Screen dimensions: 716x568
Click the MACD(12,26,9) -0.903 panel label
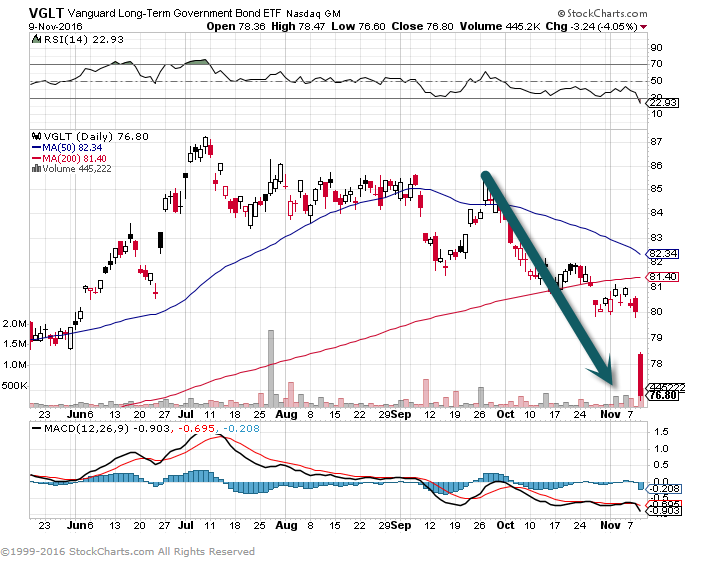[x=107, y=429]
